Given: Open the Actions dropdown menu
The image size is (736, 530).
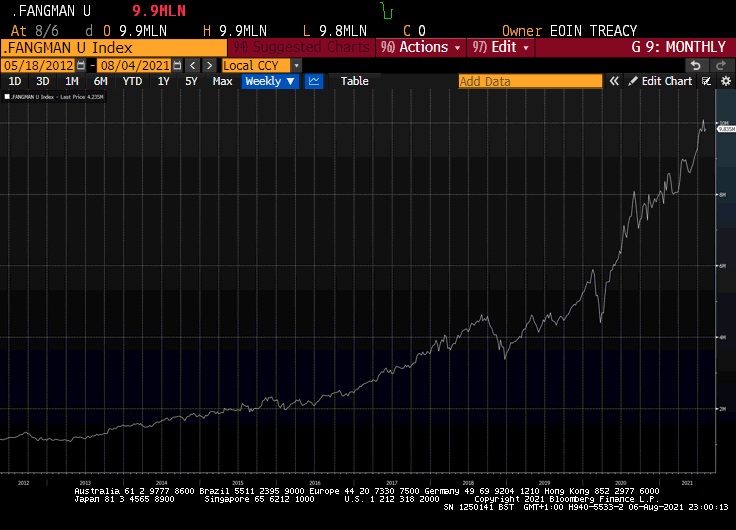Looking at the screenshot, I should [421, 47].
